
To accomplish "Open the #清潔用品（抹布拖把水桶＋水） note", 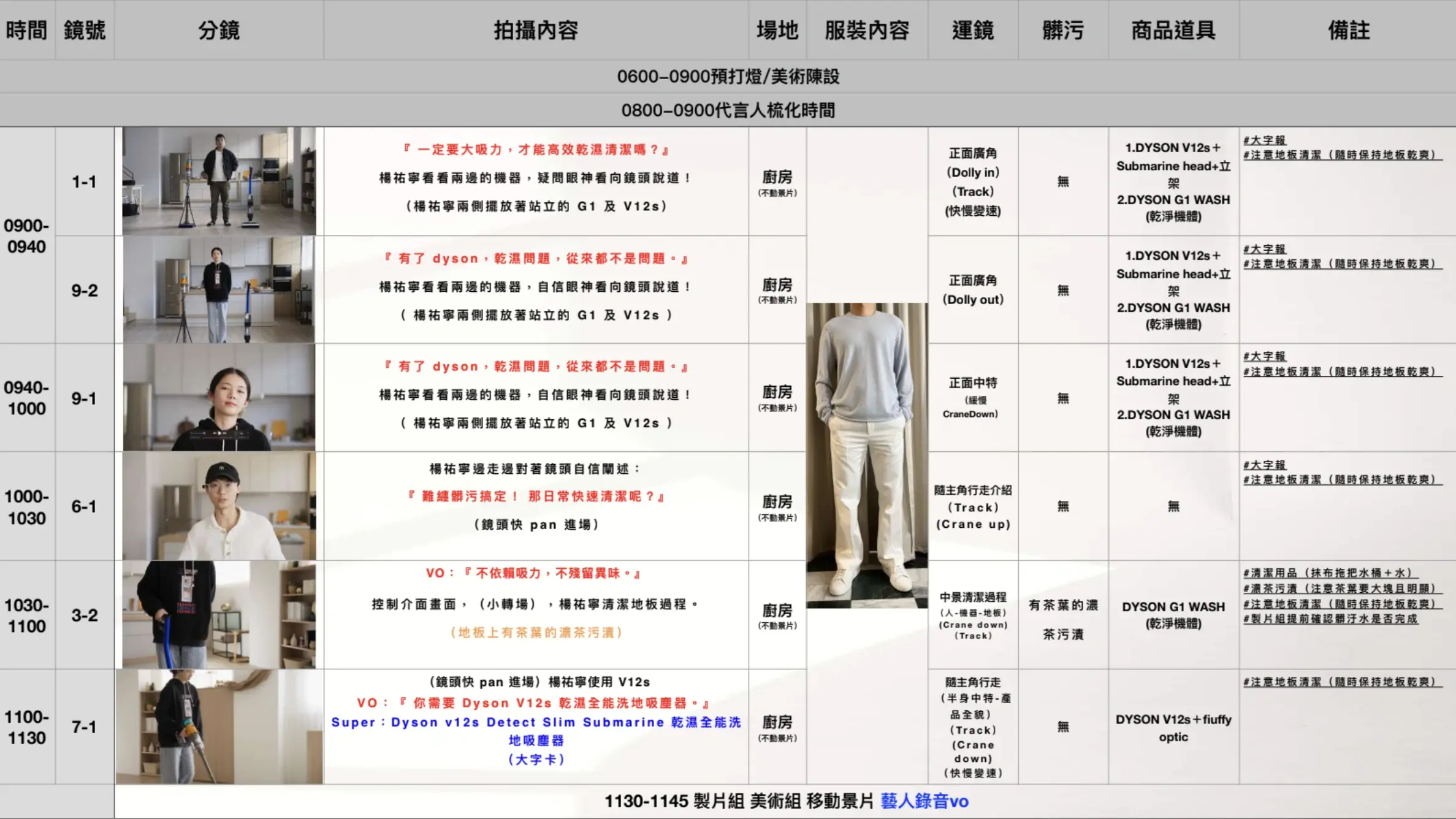I will (x=1330, y=573).
